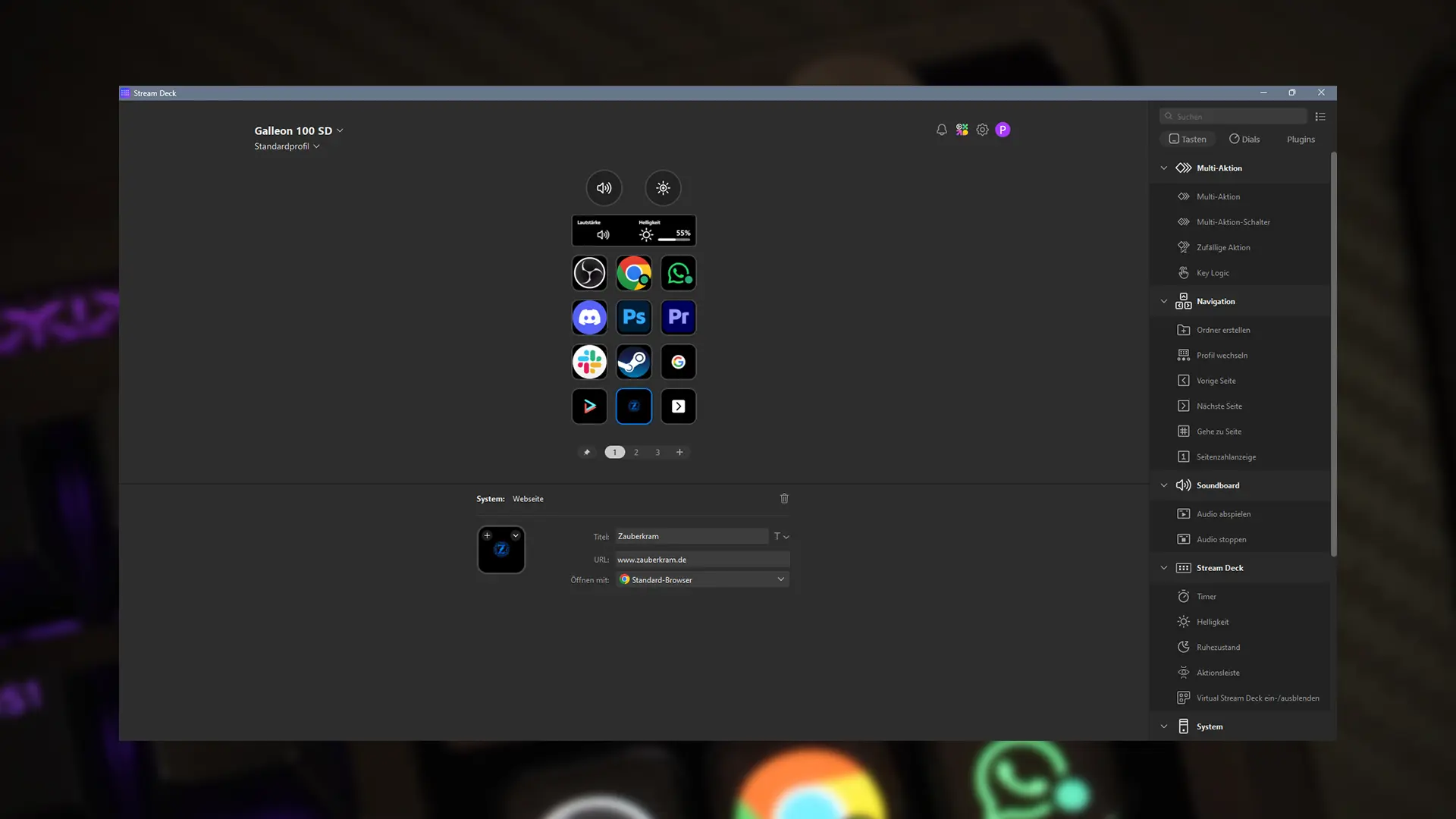Pin the page with pin icon
This screenshot has width=1456, height=819.
pos(587,452)
